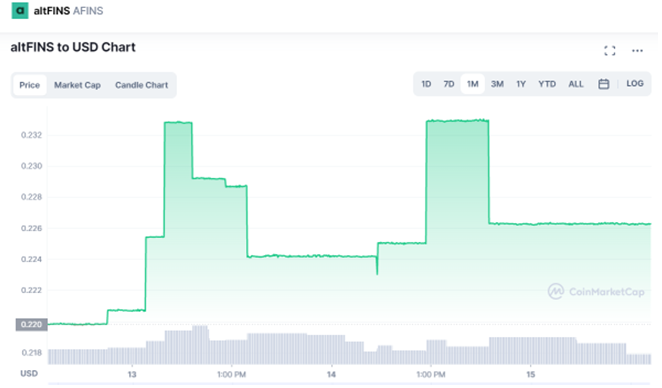Image resolution: width=662 pixels, height=388 pixels.
Task: Click the 1:00 PM axis label after 14
Action: pos(431,374)
